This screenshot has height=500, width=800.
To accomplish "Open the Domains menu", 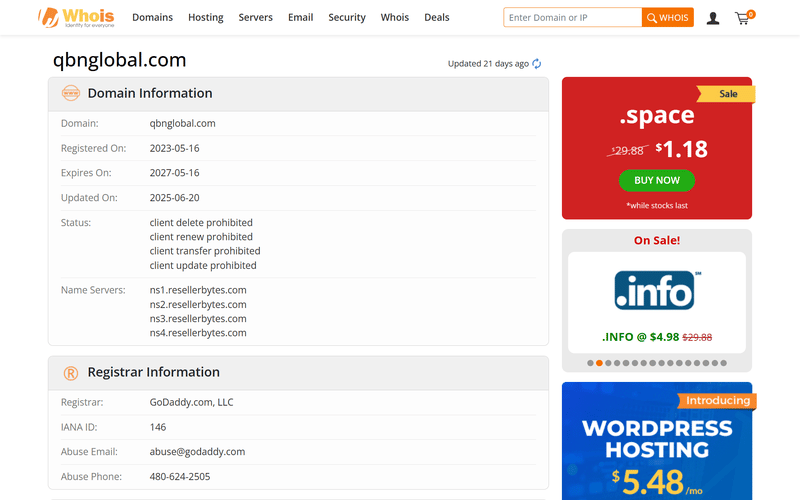I will [153, 17].
